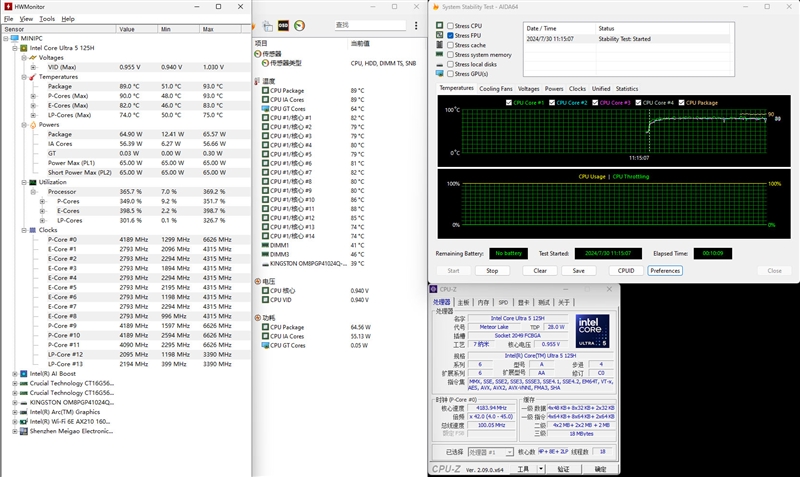Open the 工具 dropdown arrow in CPU-Z
800x477 pixels.
541,468
